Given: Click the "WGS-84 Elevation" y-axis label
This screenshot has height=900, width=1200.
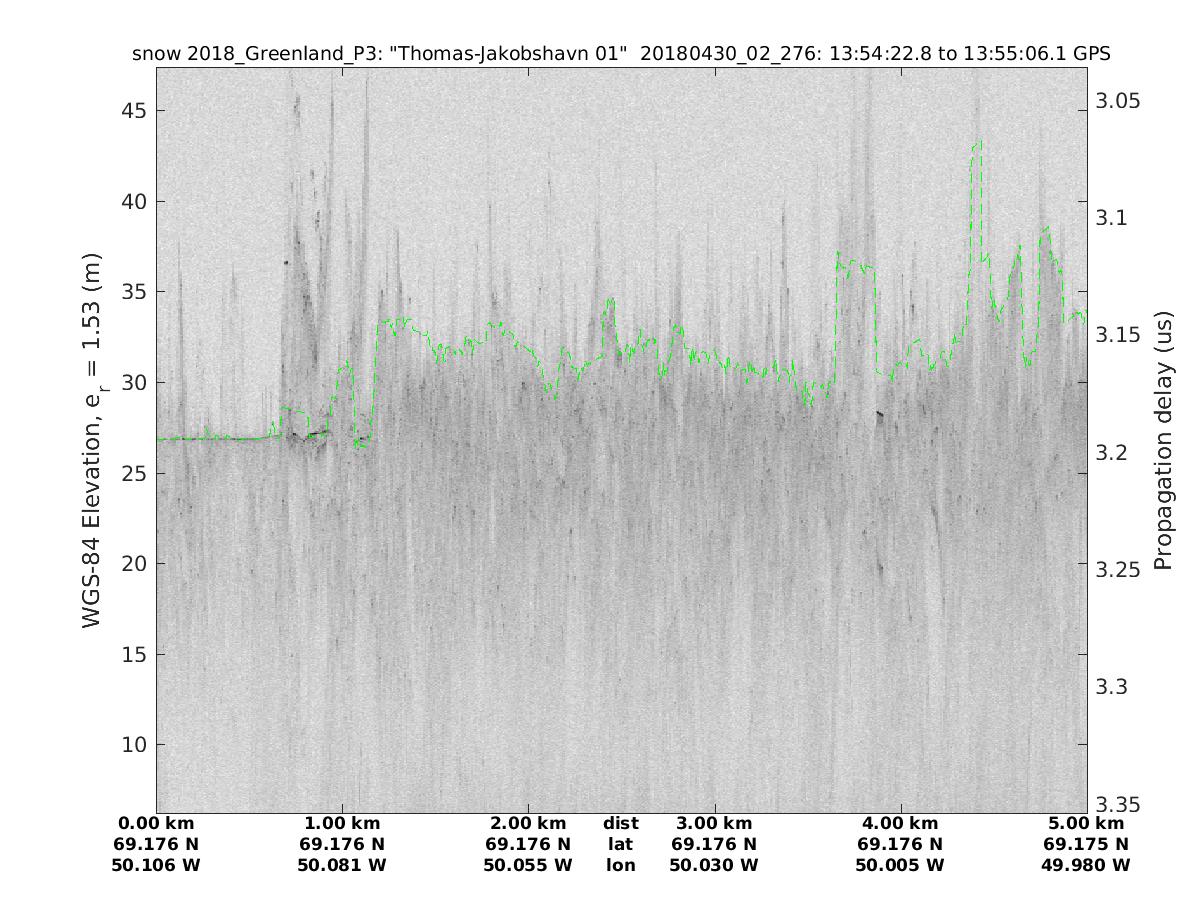Looking at the screenshot, I should 93,440.
